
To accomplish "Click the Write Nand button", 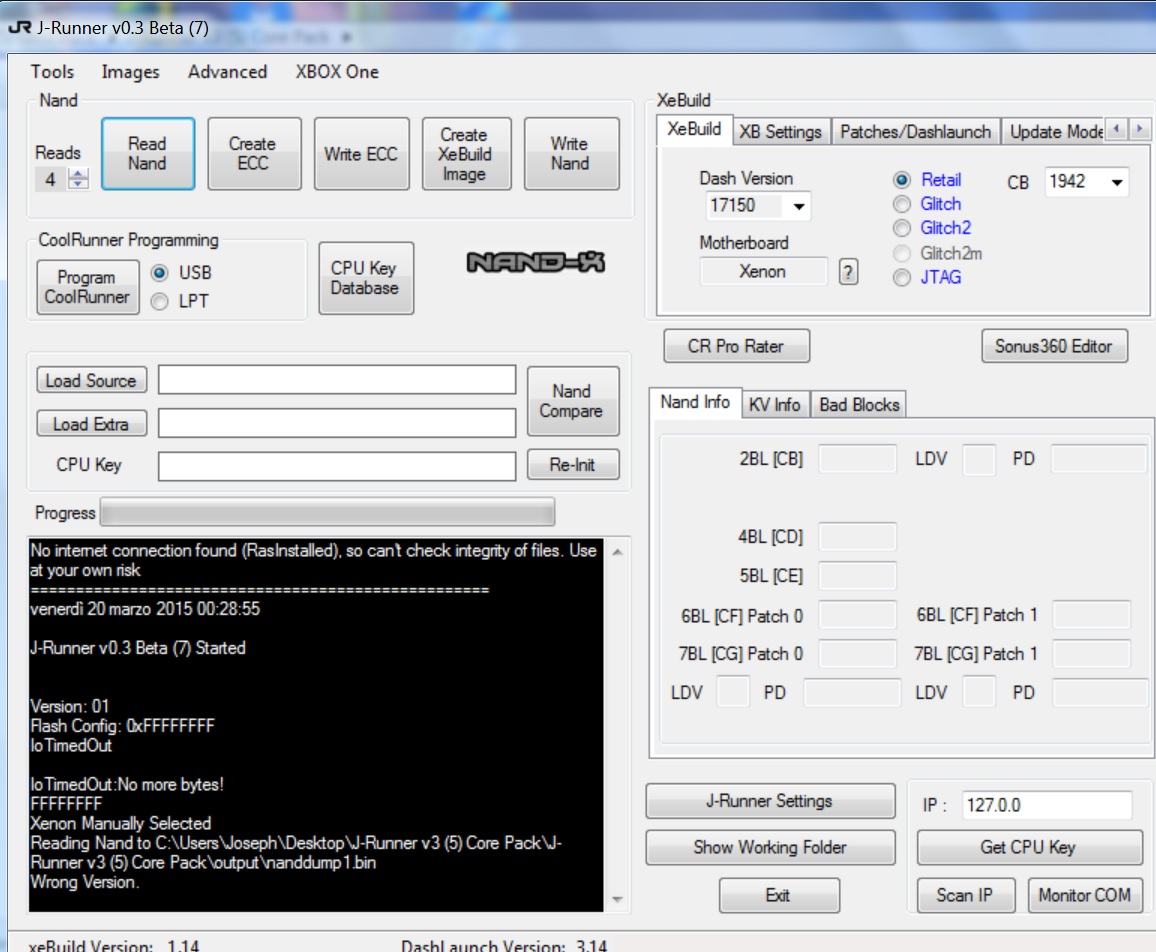I will (x=571, y=153).
